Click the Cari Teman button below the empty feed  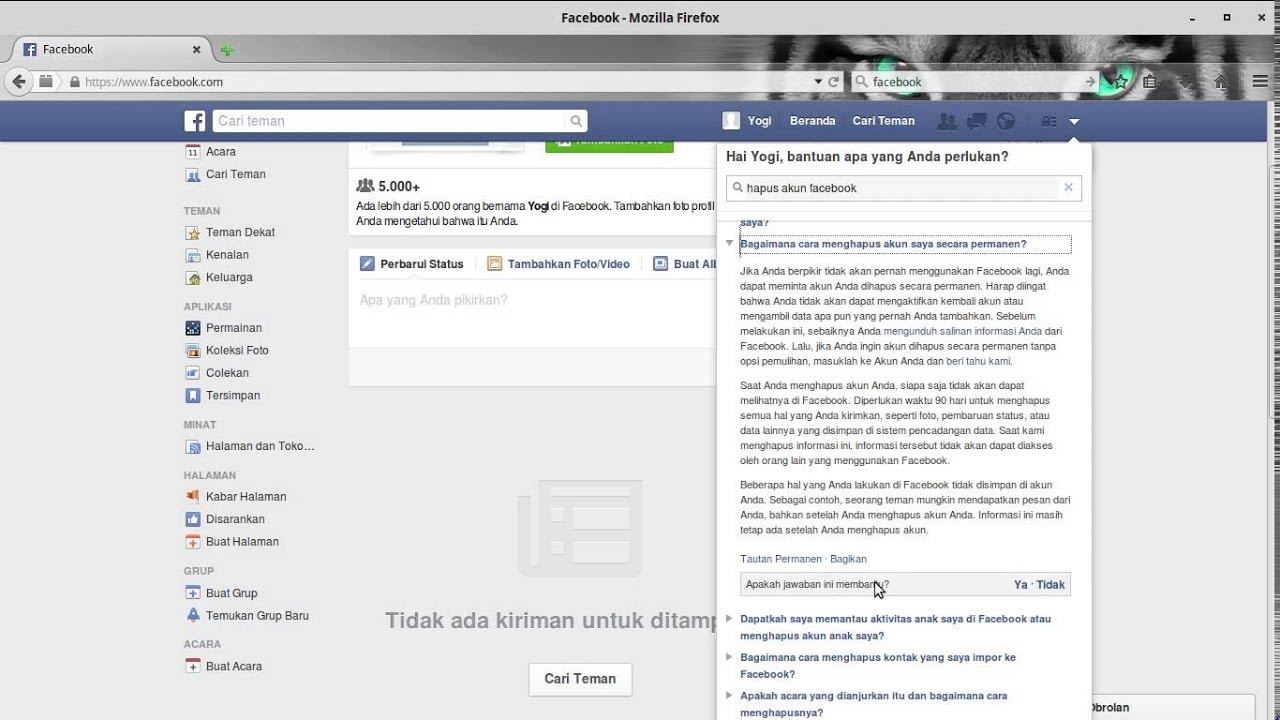(x=580, y=679)
